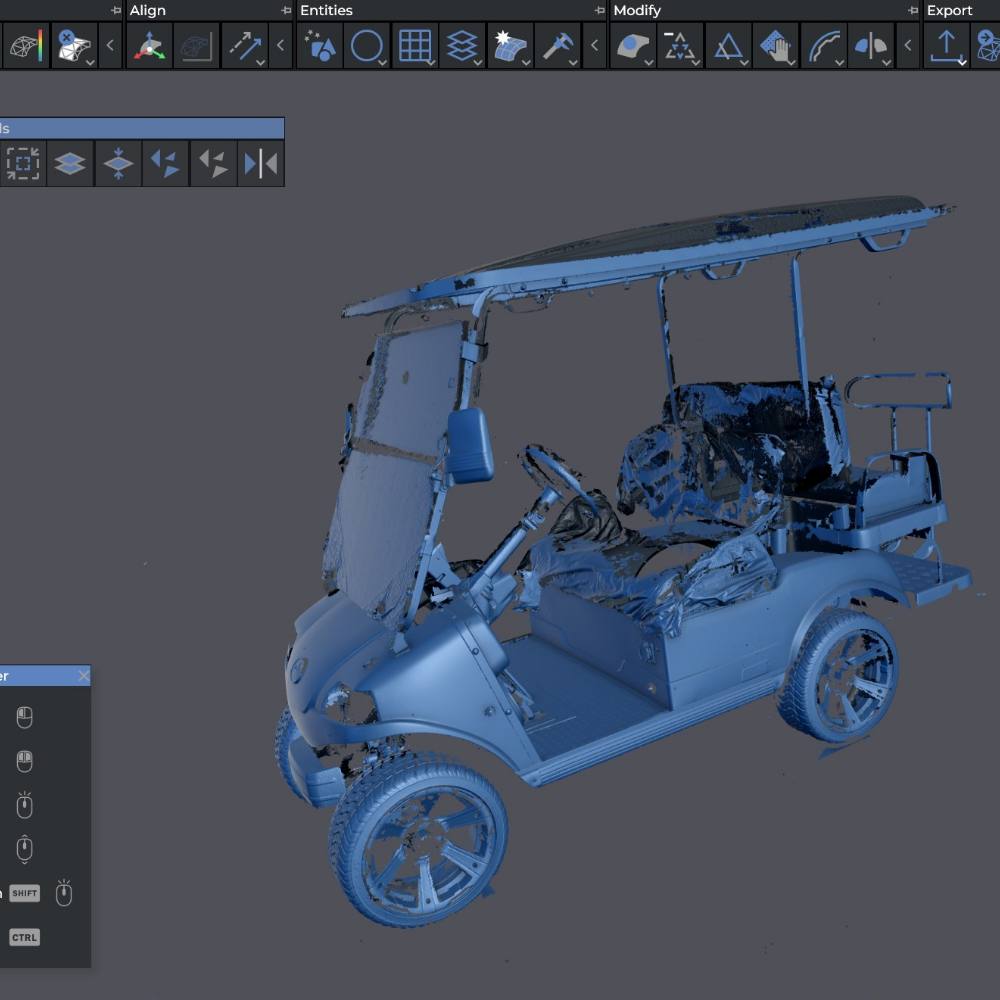This screenshot has width=1000, height=1000.
Task: Click the mirror triangles with divider icon
Action: tap(260, 163)
